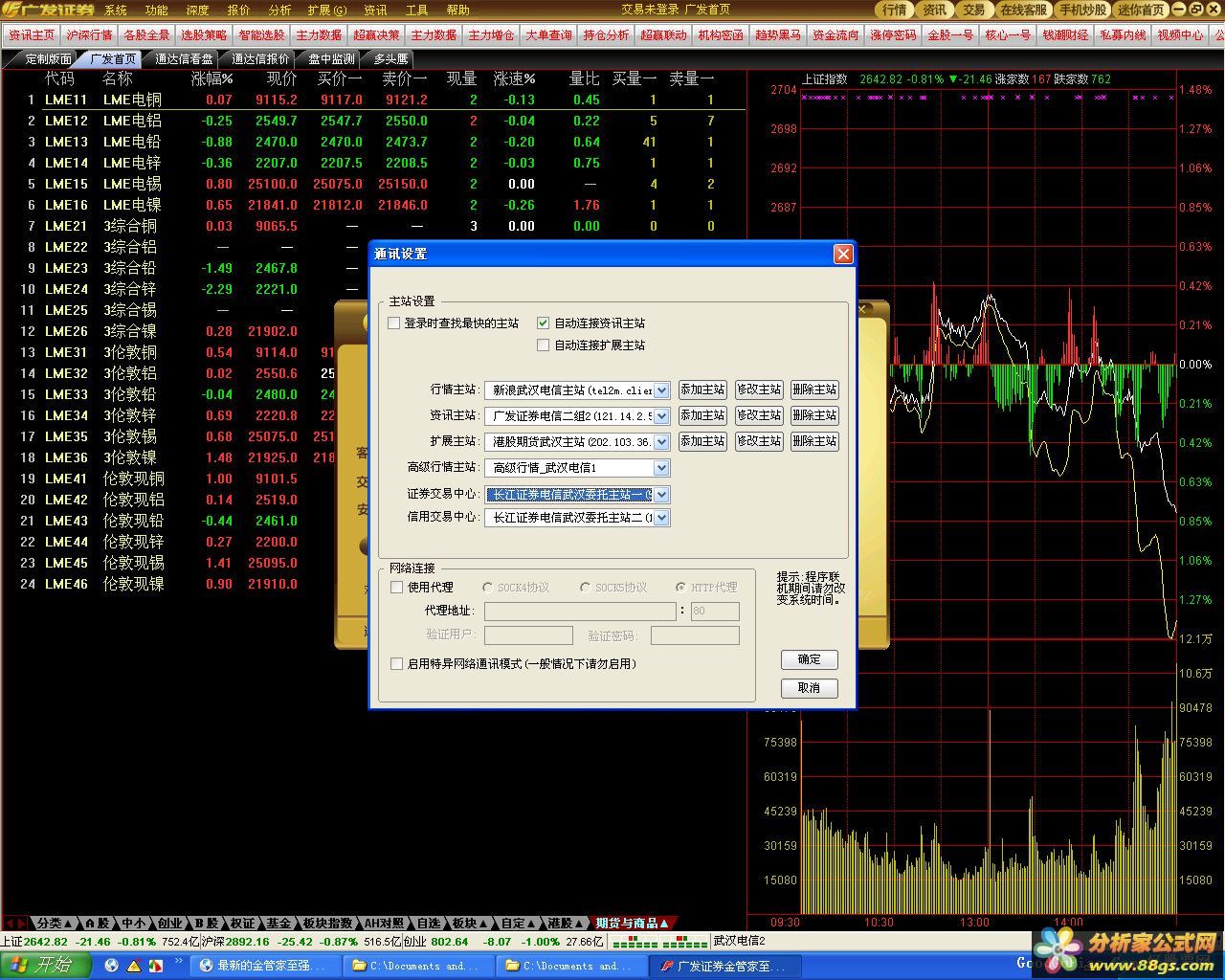Open the 功能 menu

[x=156, y=10]
